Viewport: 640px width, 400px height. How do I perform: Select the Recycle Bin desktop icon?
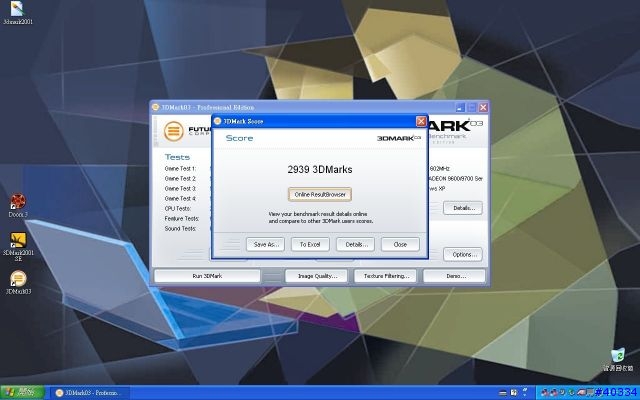(618, 359)
